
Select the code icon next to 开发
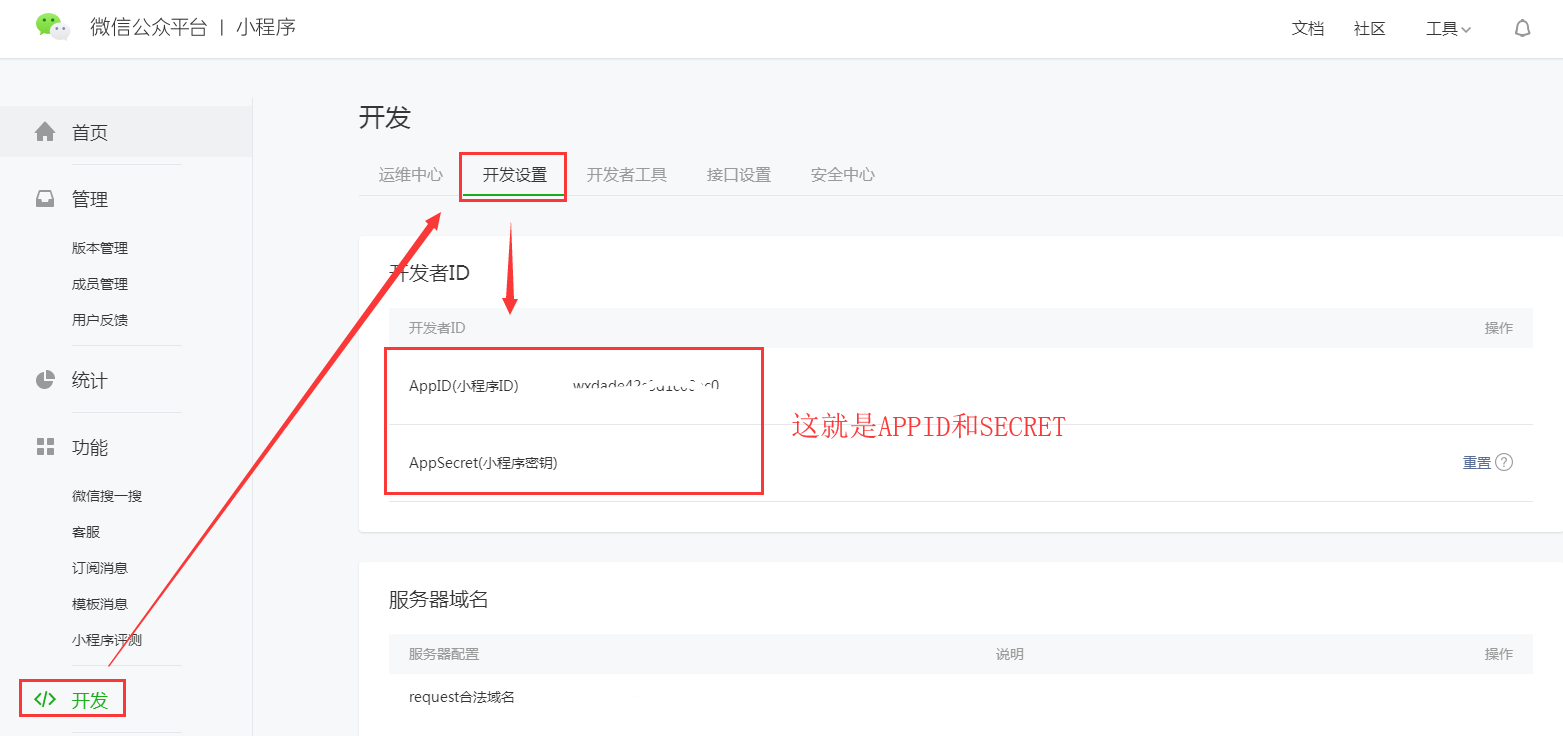(x=45, y=699)
